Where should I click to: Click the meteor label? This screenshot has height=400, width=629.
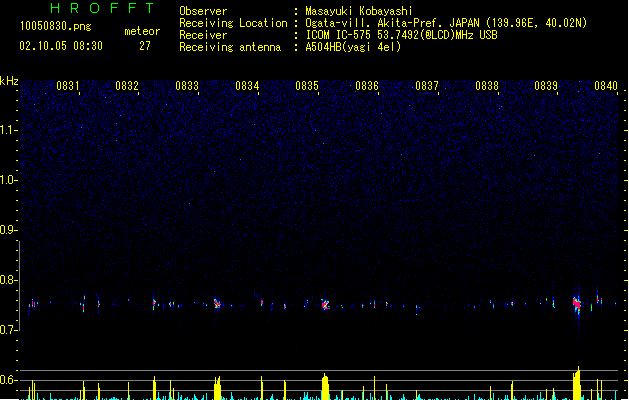(142, 31)
